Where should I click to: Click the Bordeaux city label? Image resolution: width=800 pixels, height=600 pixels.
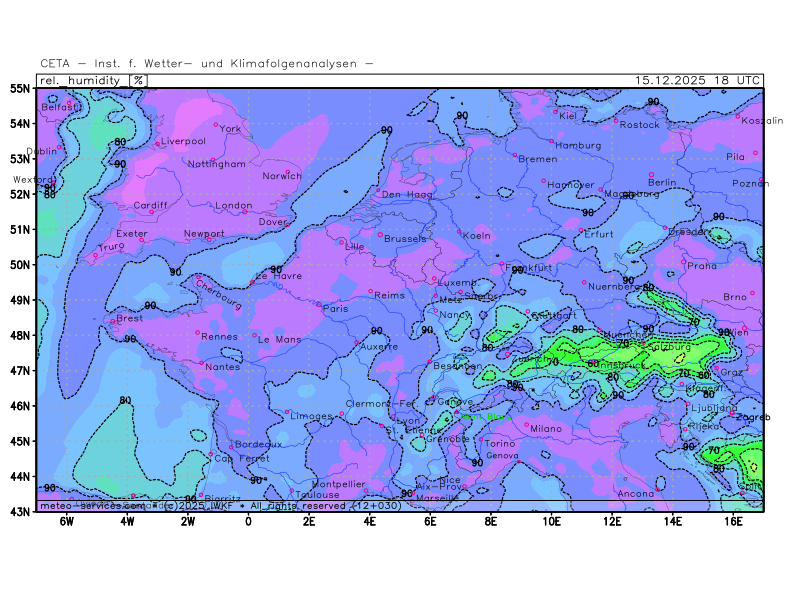pos(259,443)
